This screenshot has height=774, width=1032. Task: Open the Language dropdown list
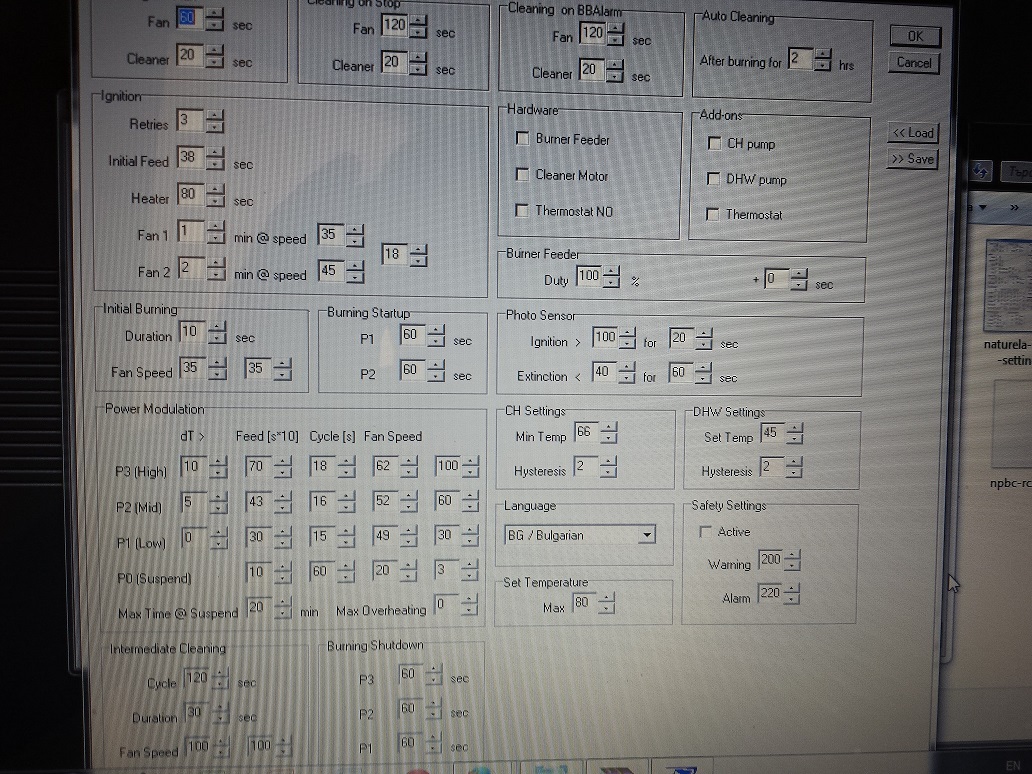point(647,535)
